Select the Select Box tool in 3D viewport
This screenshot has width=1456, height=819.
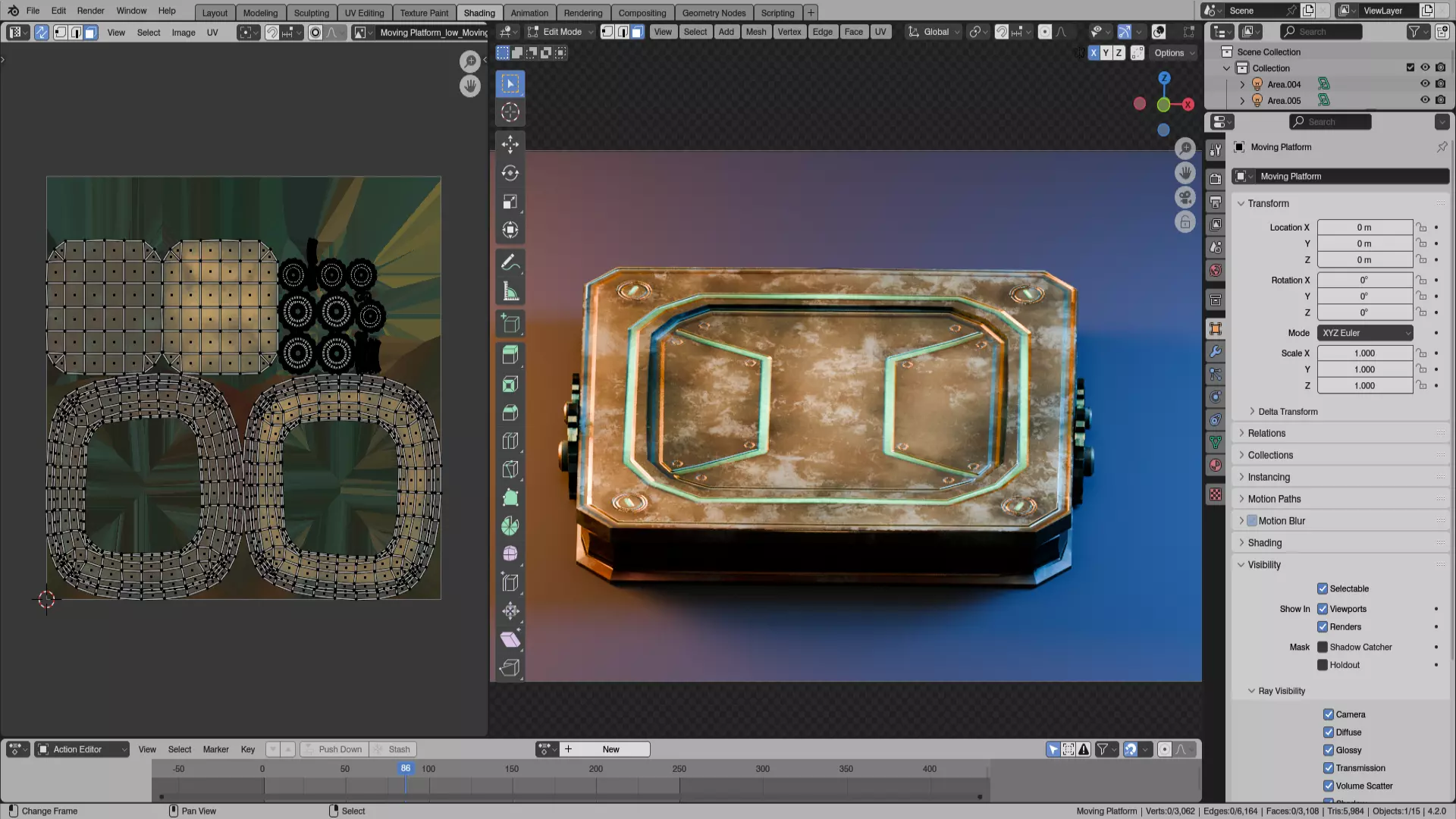point(510,83)
